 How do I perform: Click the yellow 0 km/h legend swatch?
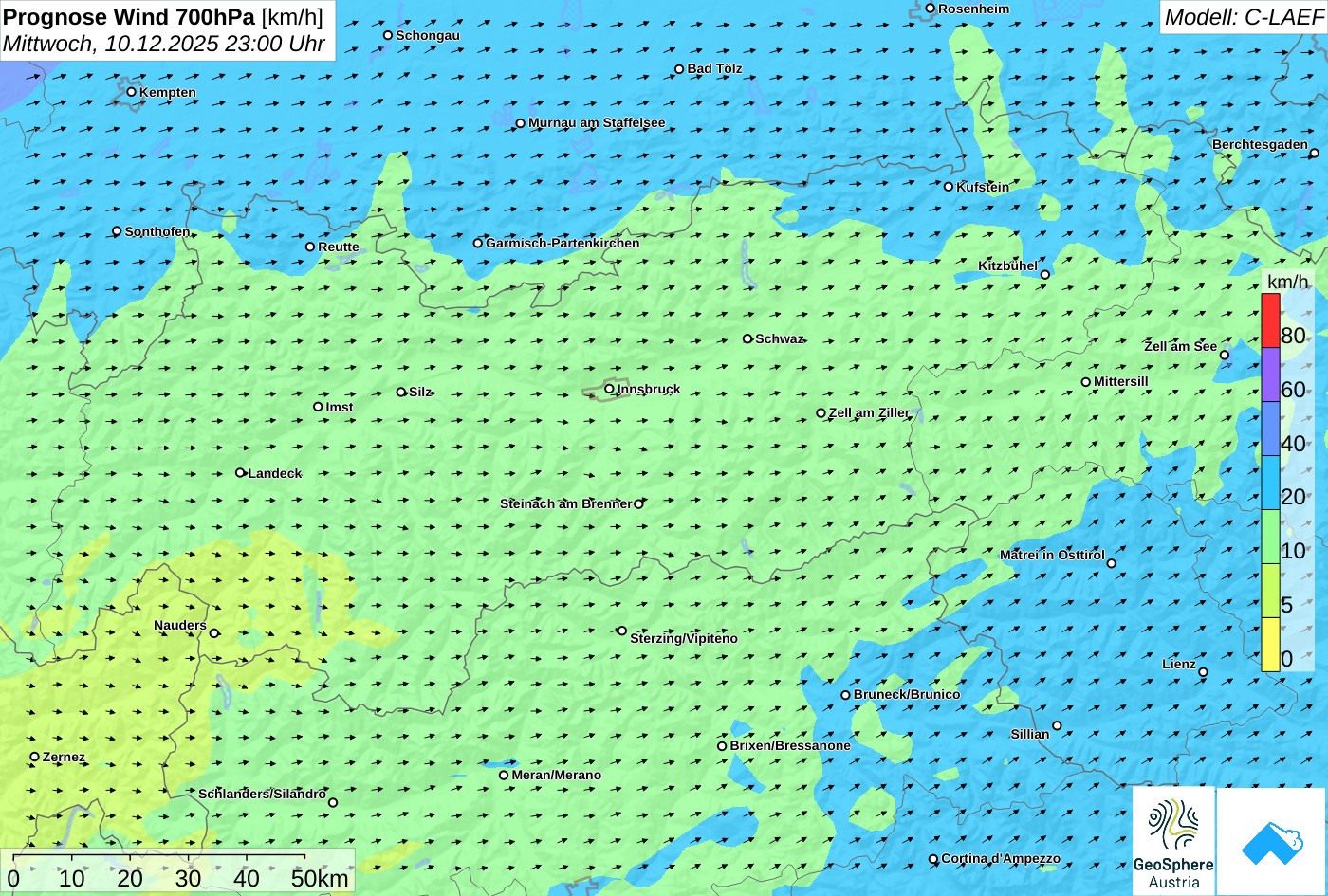tap(1270, 645)
